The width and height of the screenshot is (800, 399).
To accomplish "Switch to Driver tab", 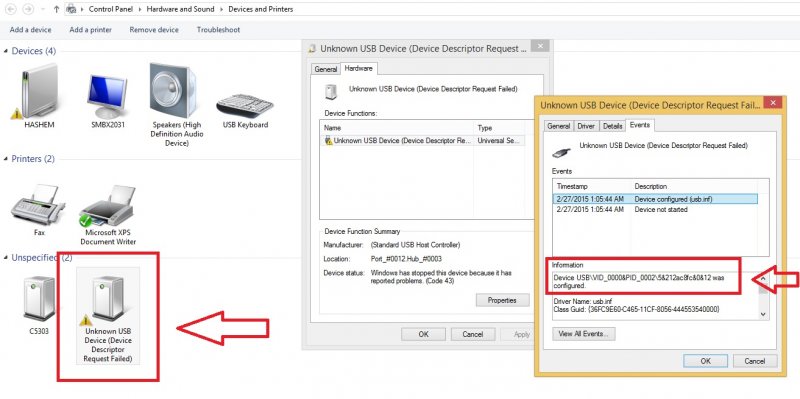I will pos(586,126).
